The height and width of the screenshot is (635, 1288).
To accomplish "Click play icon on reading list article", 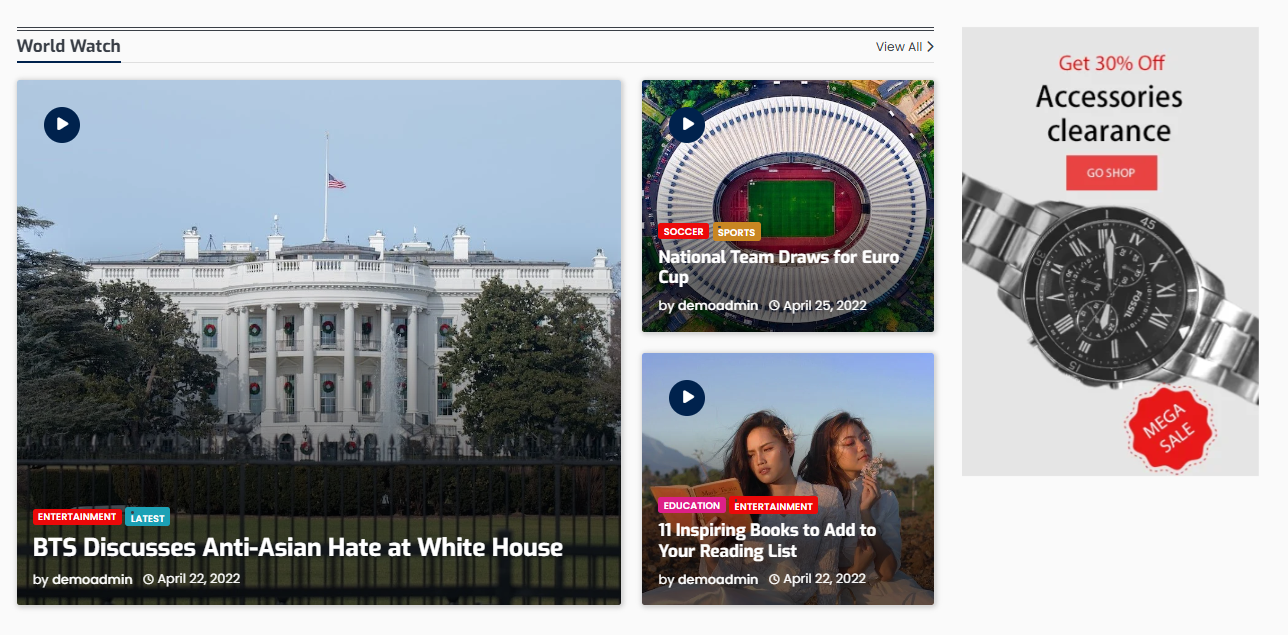I will [x=687, y=397].
